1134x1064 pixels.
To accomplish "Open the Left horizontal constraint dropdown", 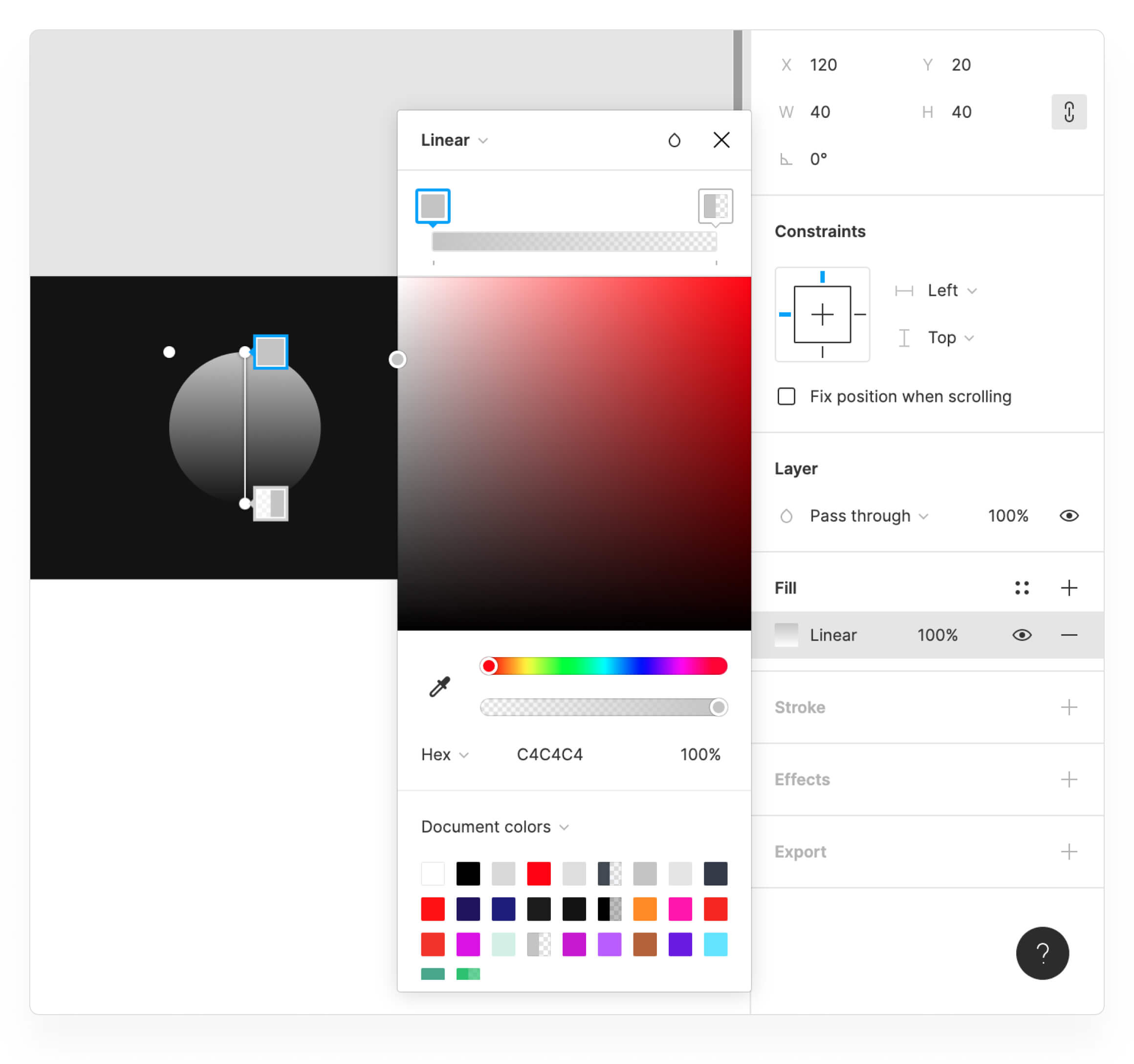I will coord(951,290).
